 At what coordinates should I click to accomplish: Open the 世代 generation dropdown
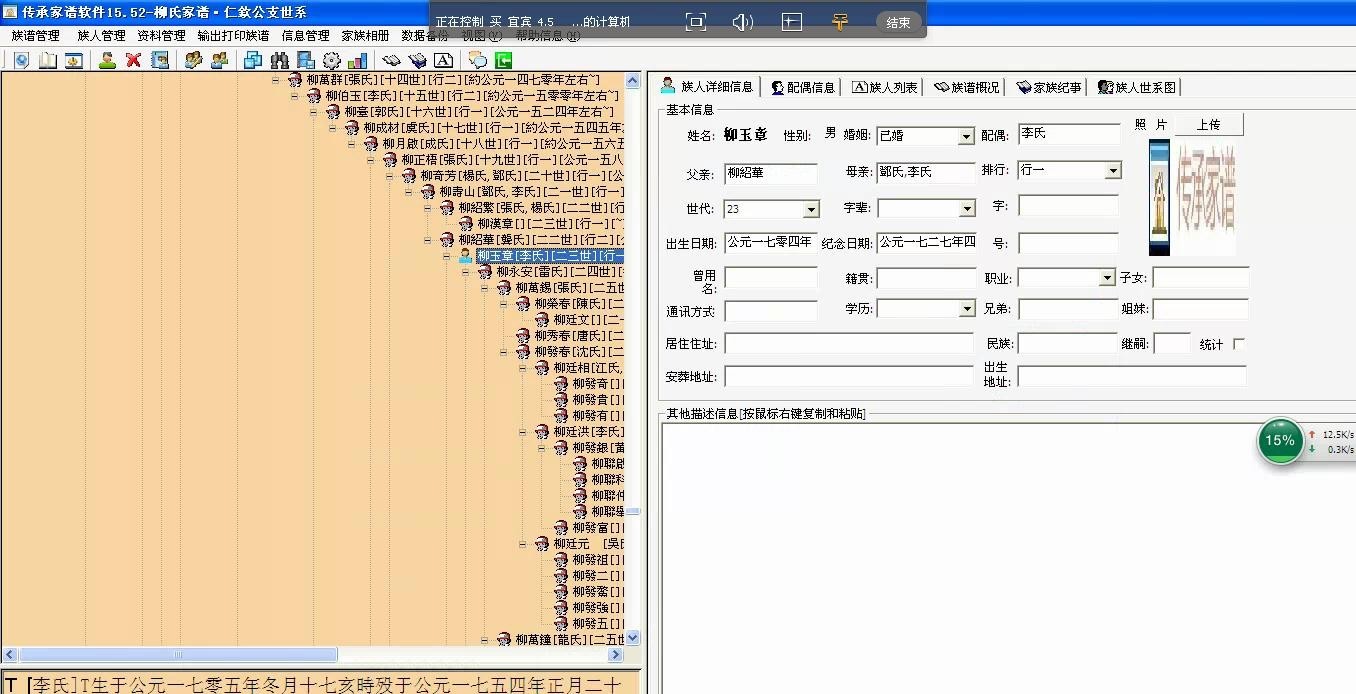point(811,210)
